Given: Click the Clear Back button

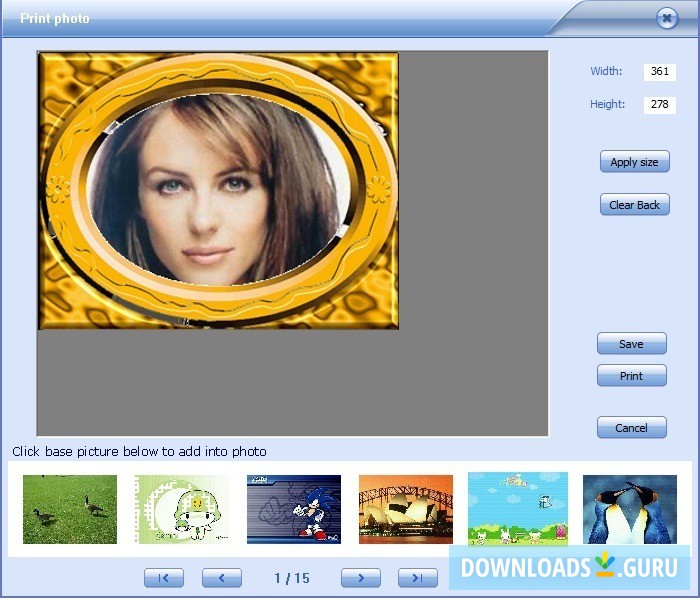Looking at the screenshot, I should point(634,205).
